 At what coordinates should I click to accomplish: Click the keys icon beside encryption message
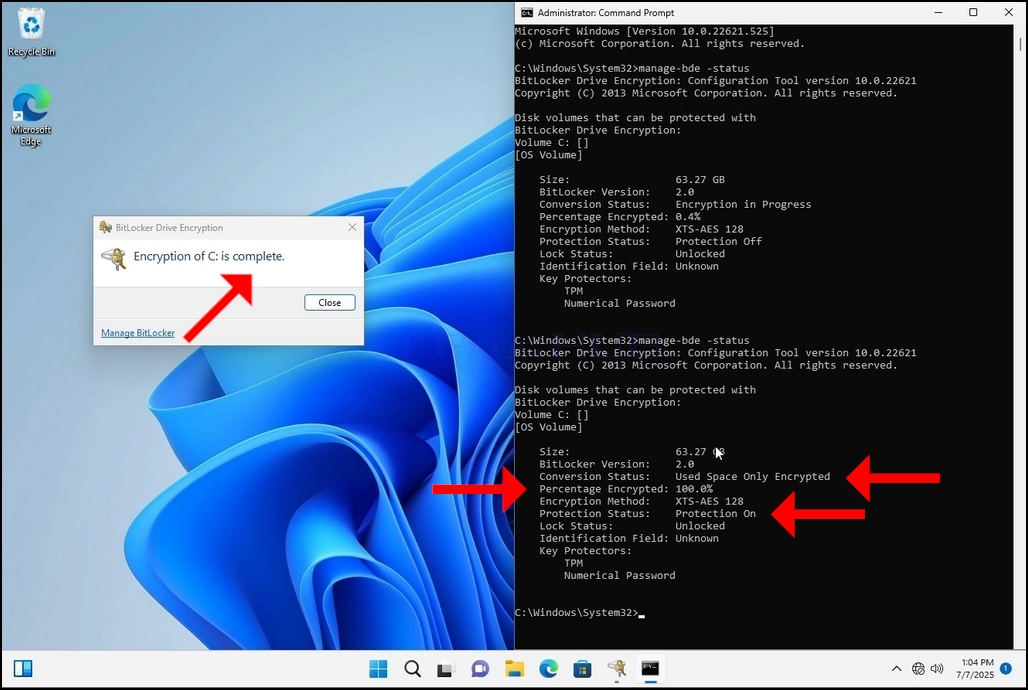coord(113,258)
